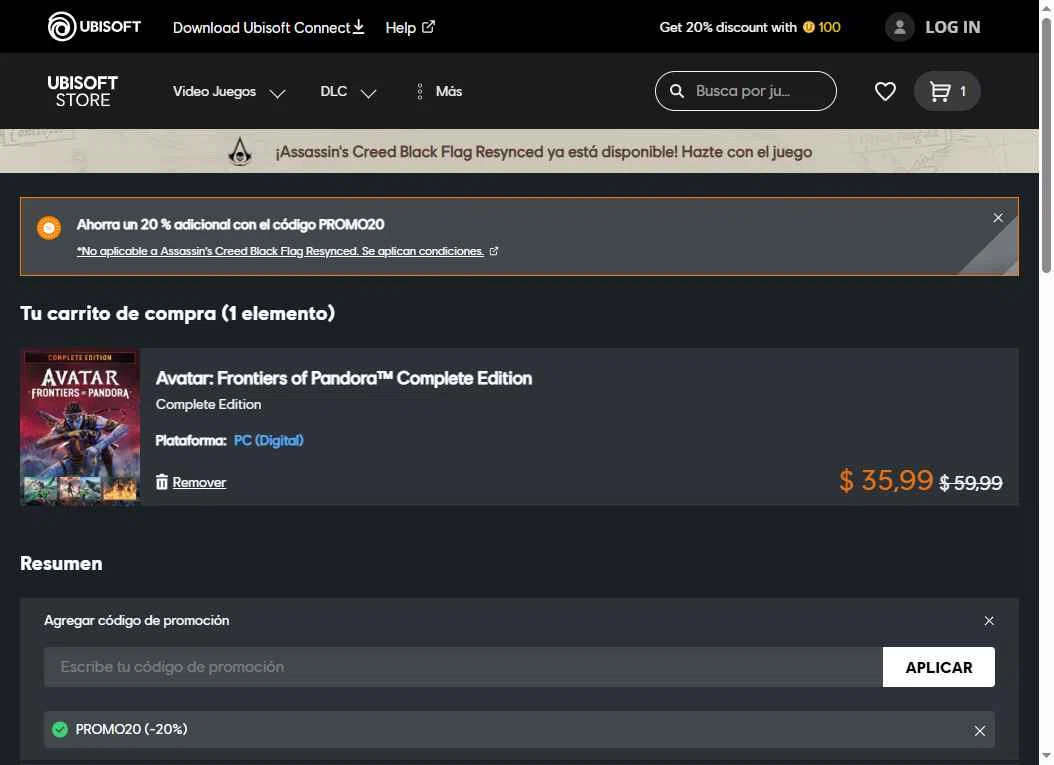Open Avatar: Frontiers of Pandora Complete Edition title
Image resolution: width=1054 pixels, height=765 pixels.
[343, 378]
